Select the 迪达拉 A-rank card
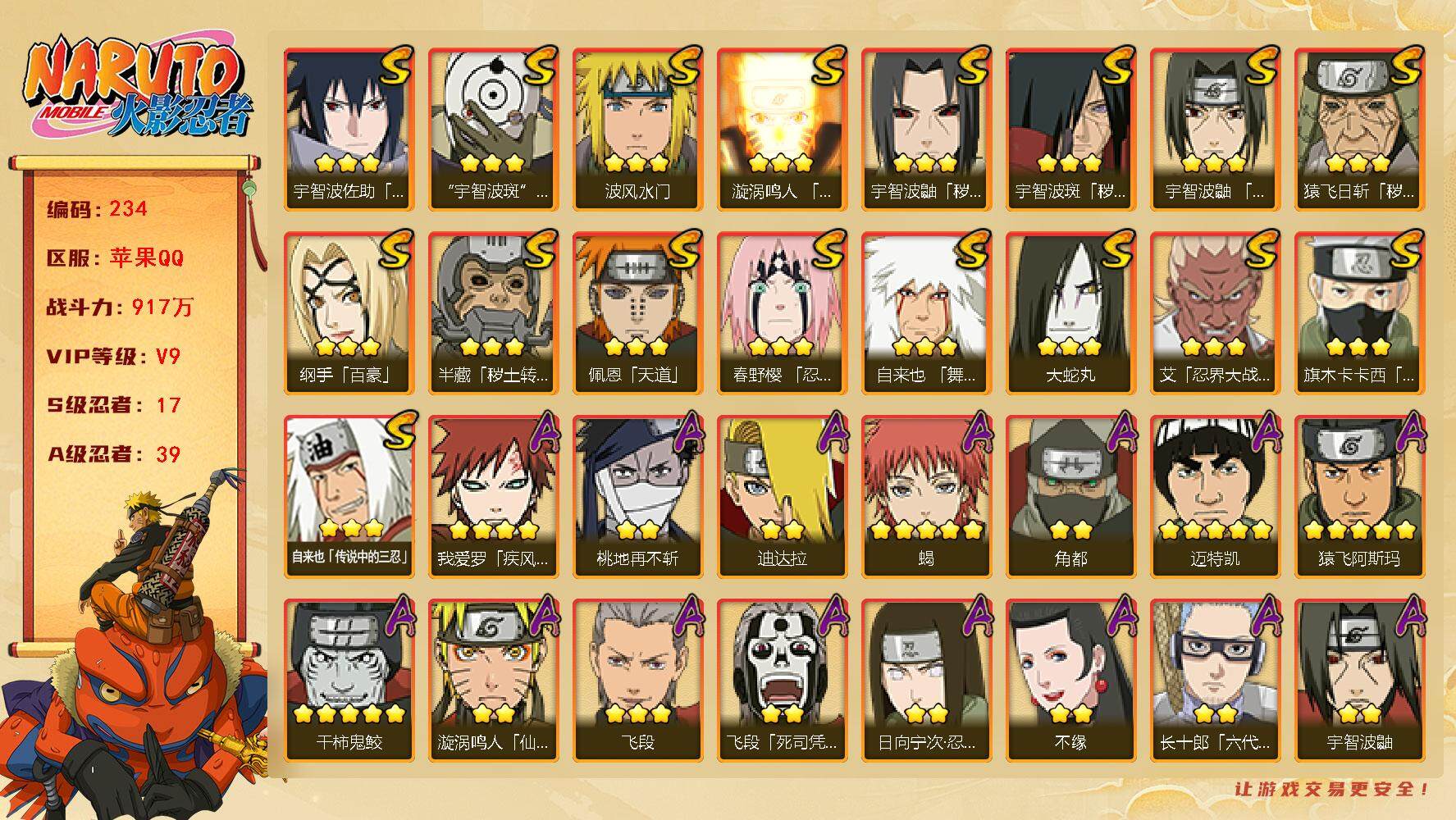This screenshot has width=1456, height=820. tap(782, 496)
